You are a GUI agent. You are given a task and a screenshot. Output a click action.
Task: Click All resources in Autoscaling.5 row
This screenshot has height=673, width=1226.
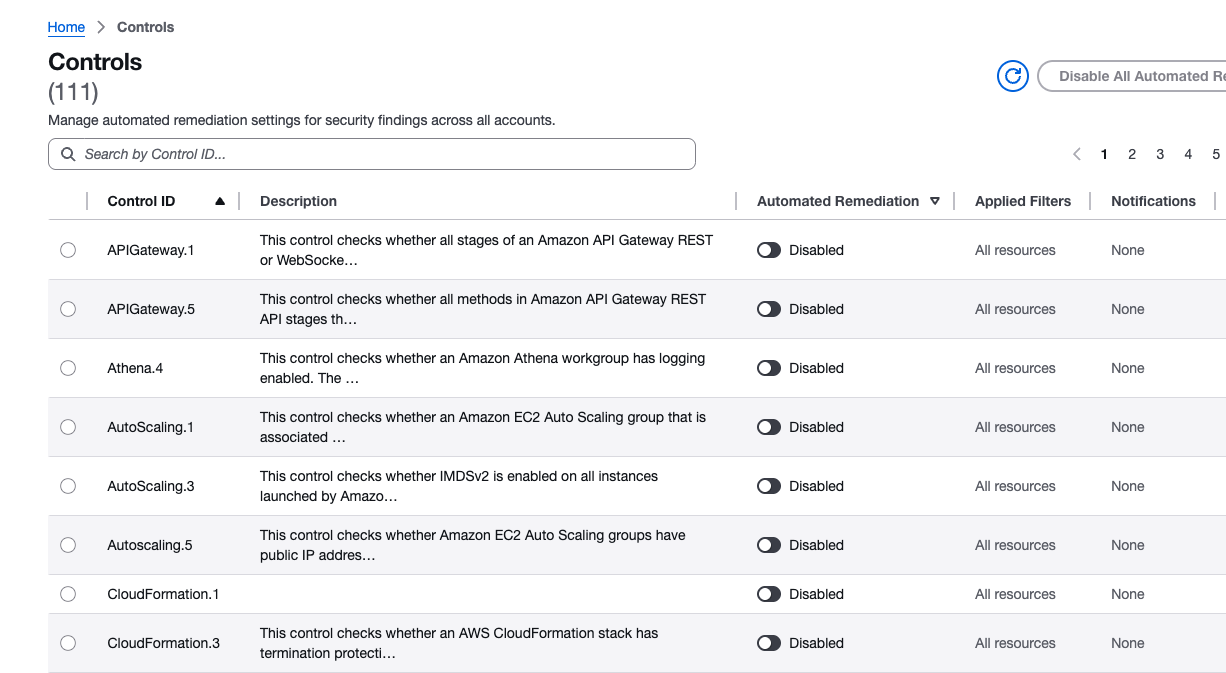(1015, 545)
